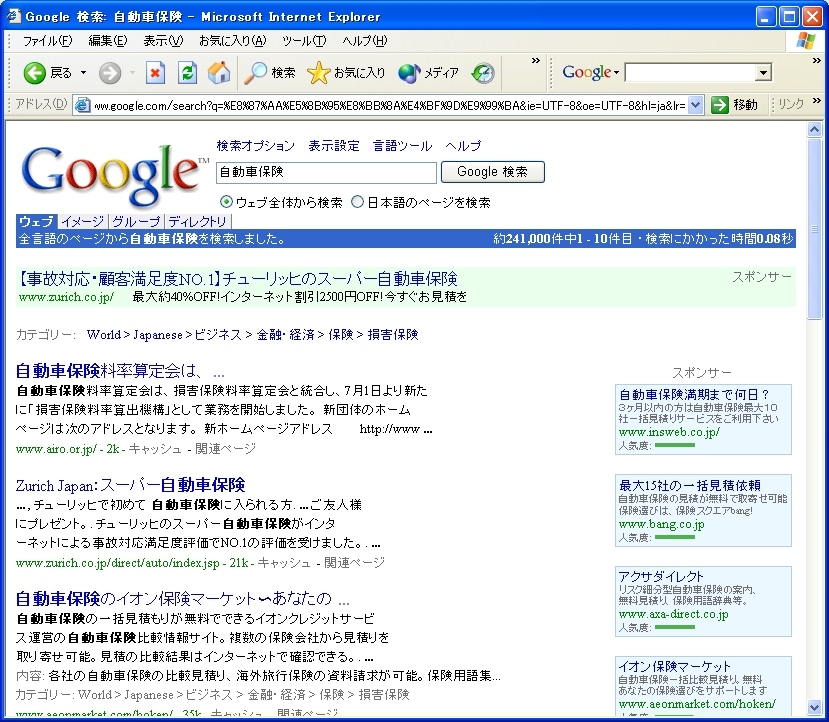Open the ファイル(F) menu

(x=48, y=41)
